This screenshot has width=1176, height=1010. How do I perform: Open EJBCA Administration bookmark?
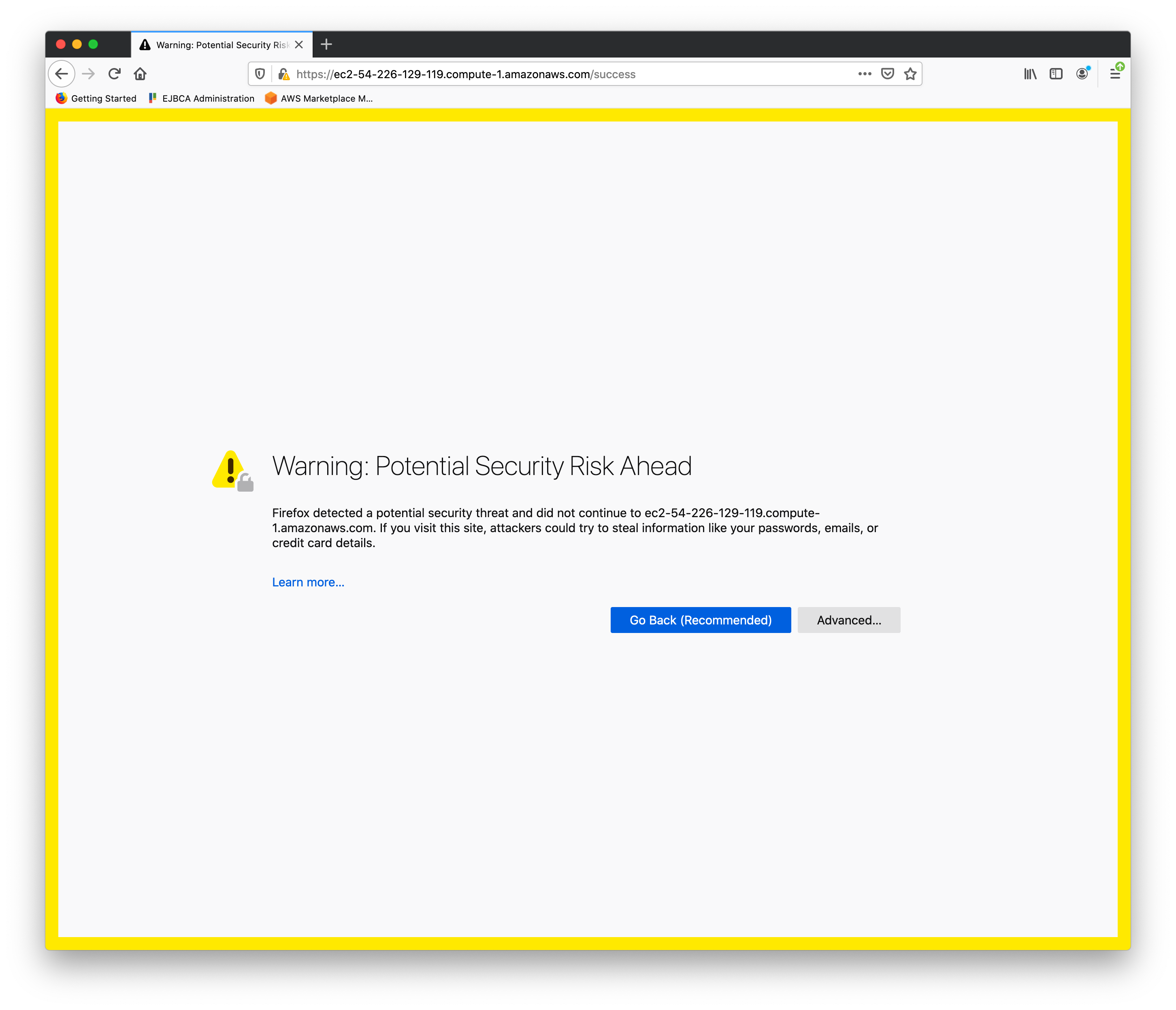(x=202, y=98)
